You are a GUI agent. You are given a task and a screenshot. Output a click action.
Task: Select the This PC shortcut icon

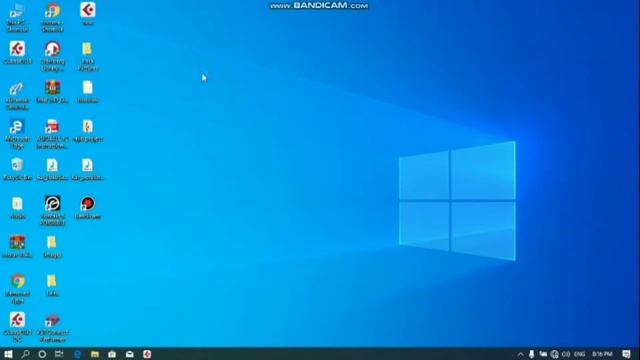(17, 11)
